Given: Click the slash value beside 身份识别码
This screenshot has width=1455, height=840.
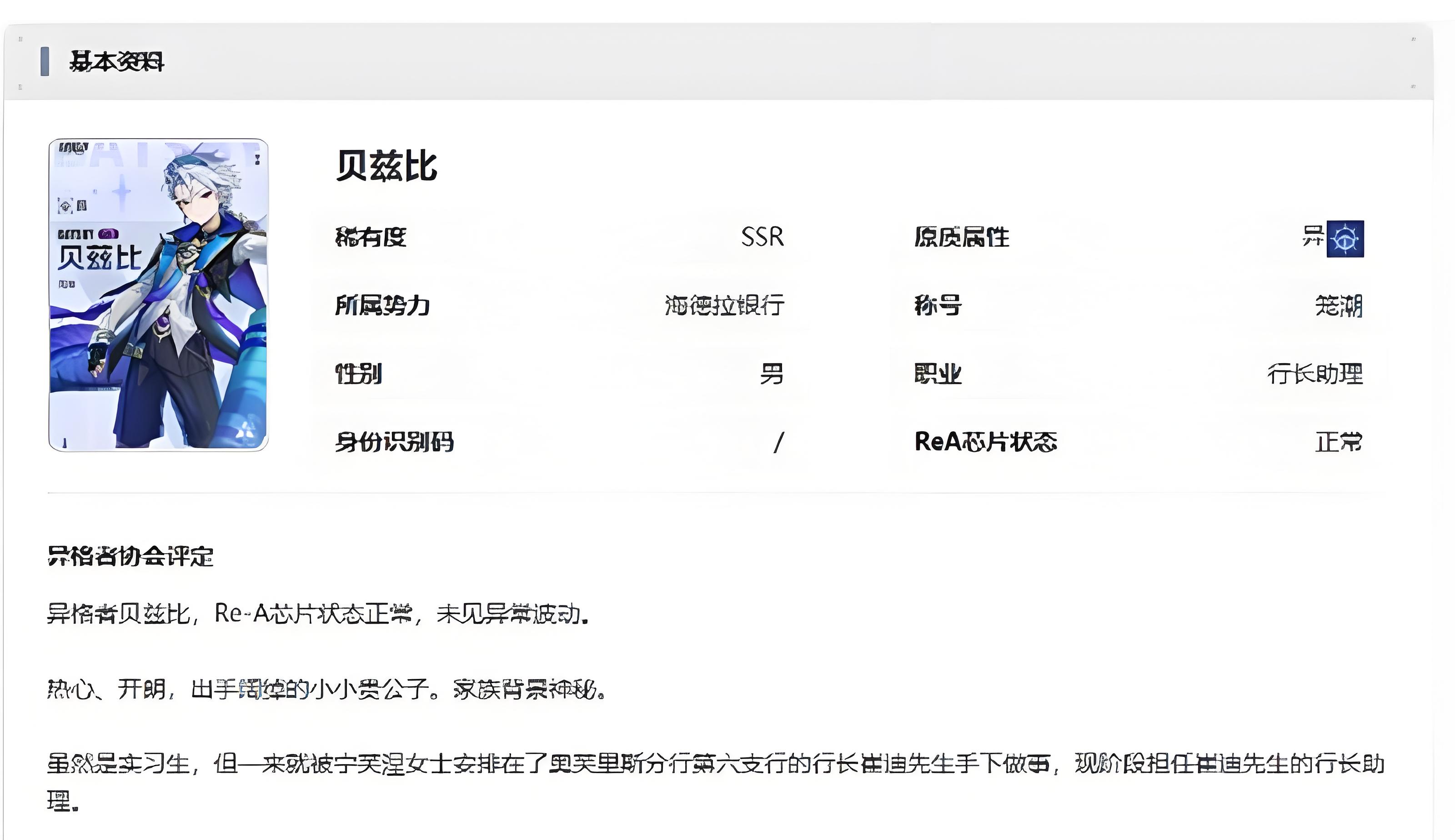Looking at the screenshot, I should (778, 443).
